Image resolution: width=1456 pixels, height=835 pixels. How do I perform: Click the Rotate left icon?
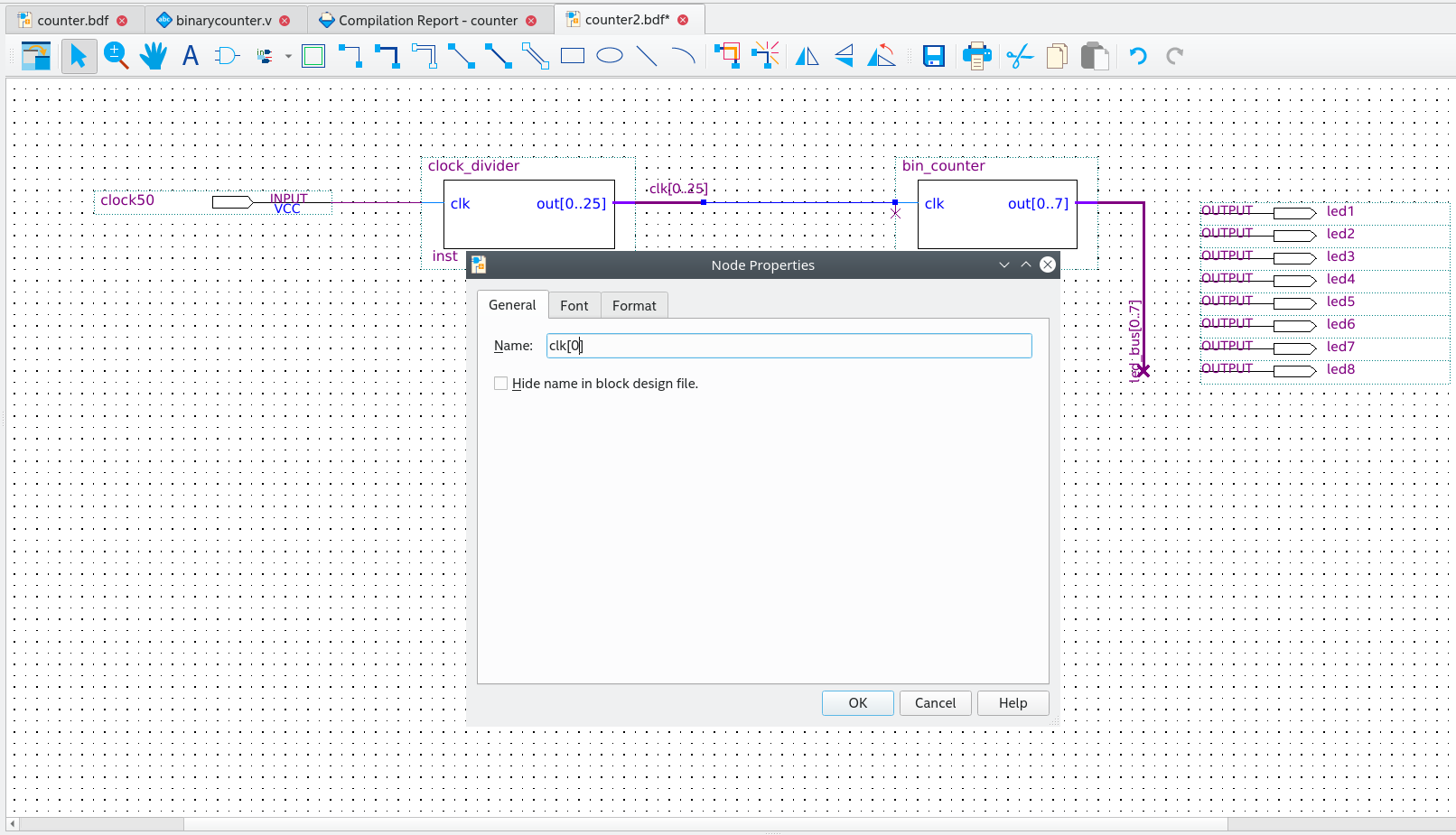pos(881,56)
